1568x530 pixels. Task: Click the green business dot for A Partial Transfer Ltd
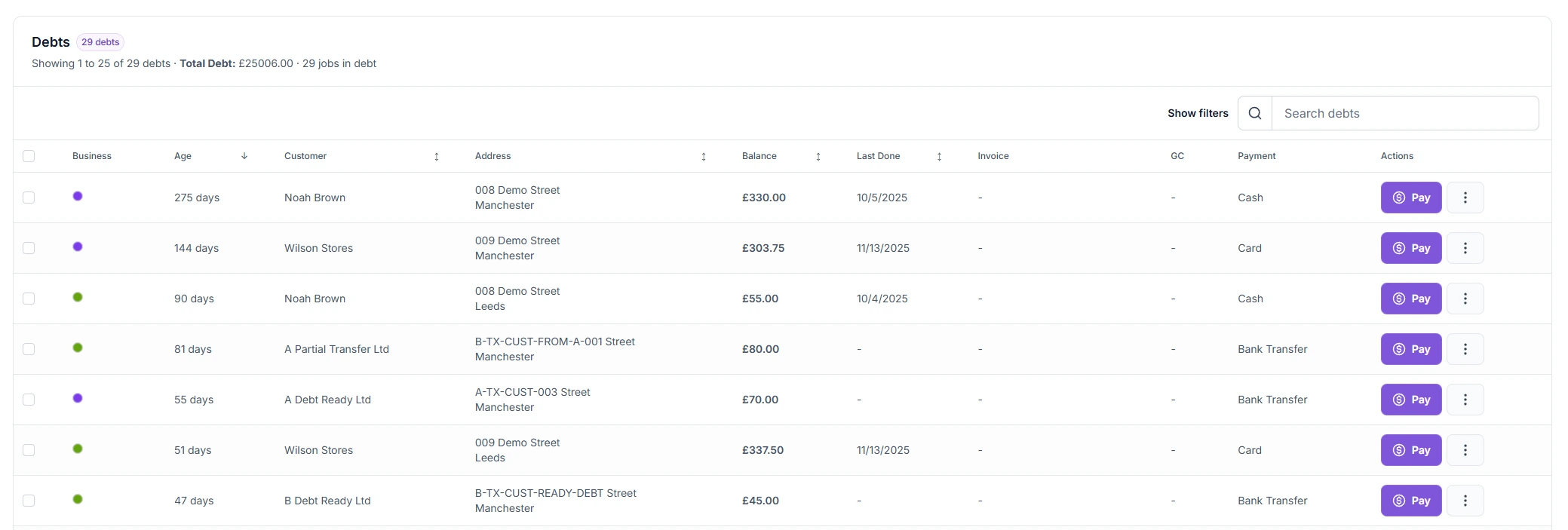(x=77, y=348)
